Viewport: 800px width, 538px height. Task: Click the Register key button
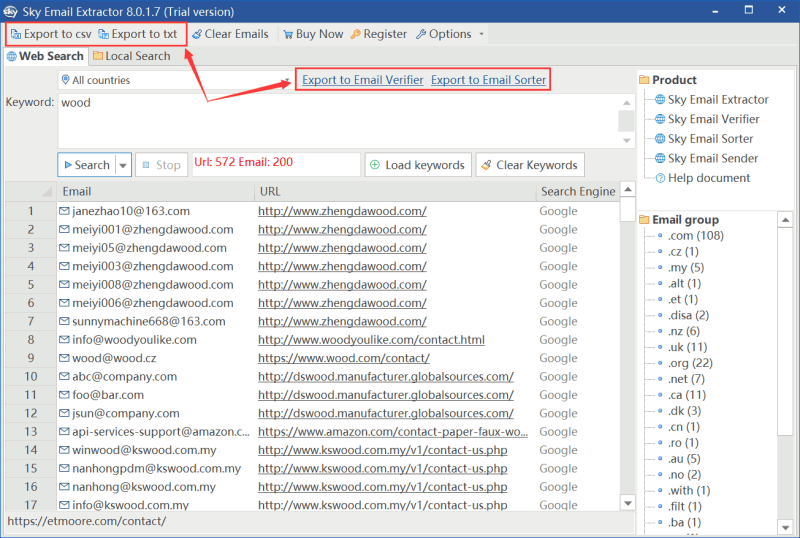(379, 34)
